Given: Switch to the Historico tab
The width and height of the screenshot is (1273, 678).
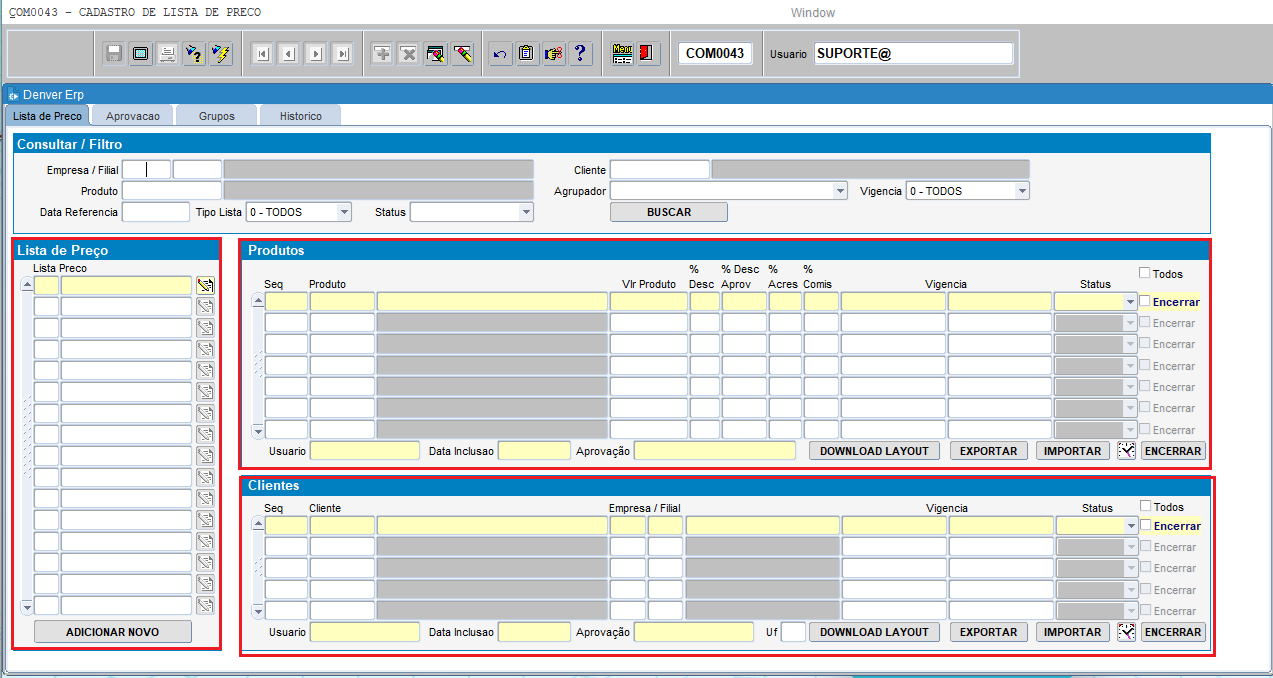Looking at the screenshot, I should [301, 116].
